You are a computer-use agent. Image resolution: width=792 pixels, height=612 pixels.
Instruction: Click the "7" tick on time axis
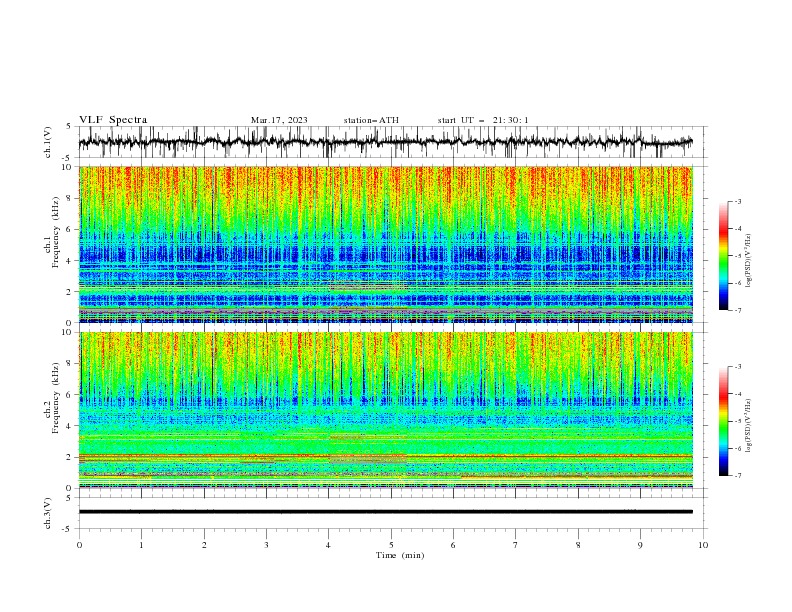point(516,545)
